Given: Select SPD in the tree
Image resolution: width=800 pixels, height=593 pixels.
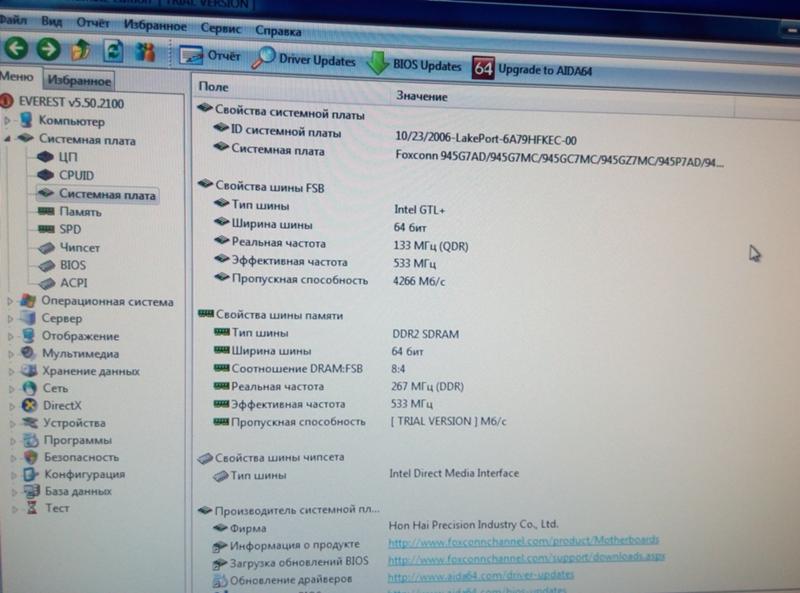Looking at the screenshot, I should pos(70,229).
